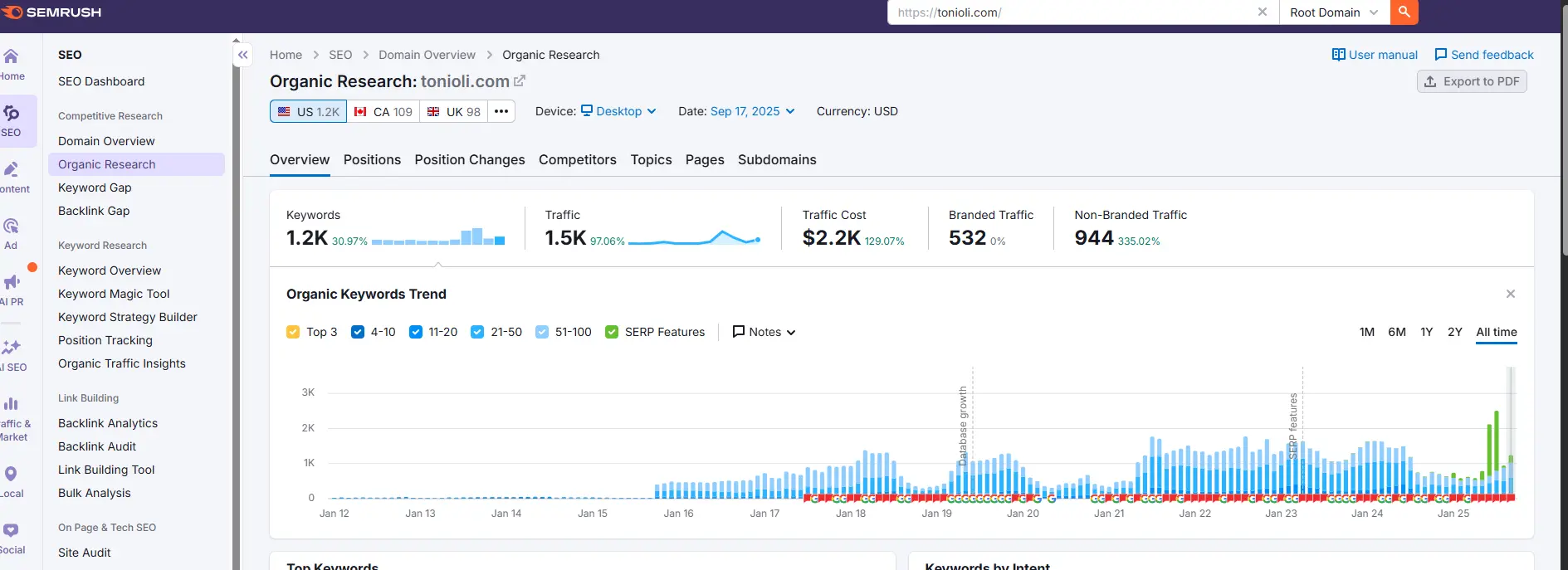Open the Home sidebar icon
The height and width of the screenshot is (570, 1568).
click(x=12, y=64)
